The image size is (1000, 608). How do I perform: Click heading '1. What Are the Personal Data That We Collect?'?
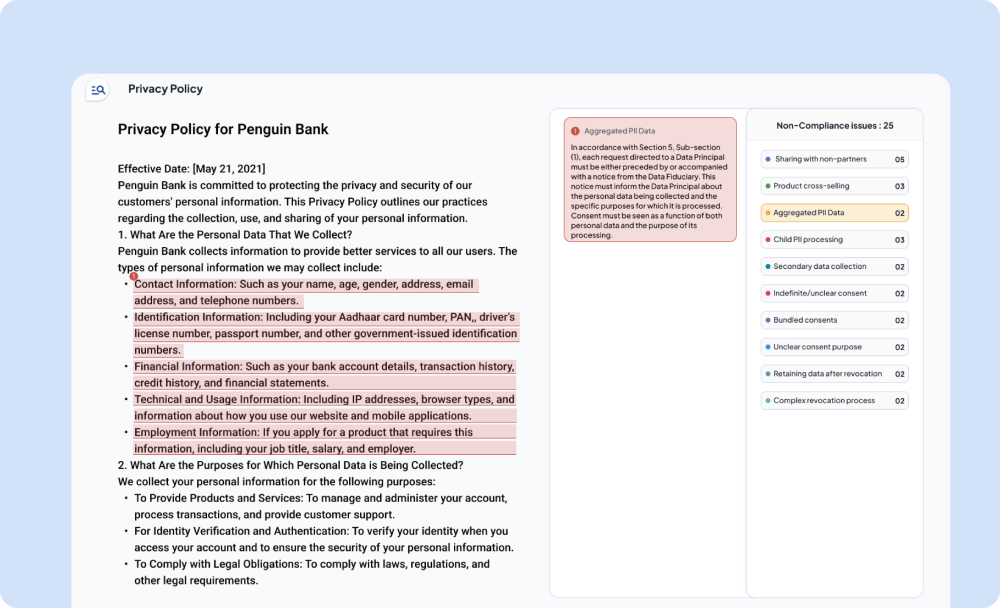pos(235,235)
